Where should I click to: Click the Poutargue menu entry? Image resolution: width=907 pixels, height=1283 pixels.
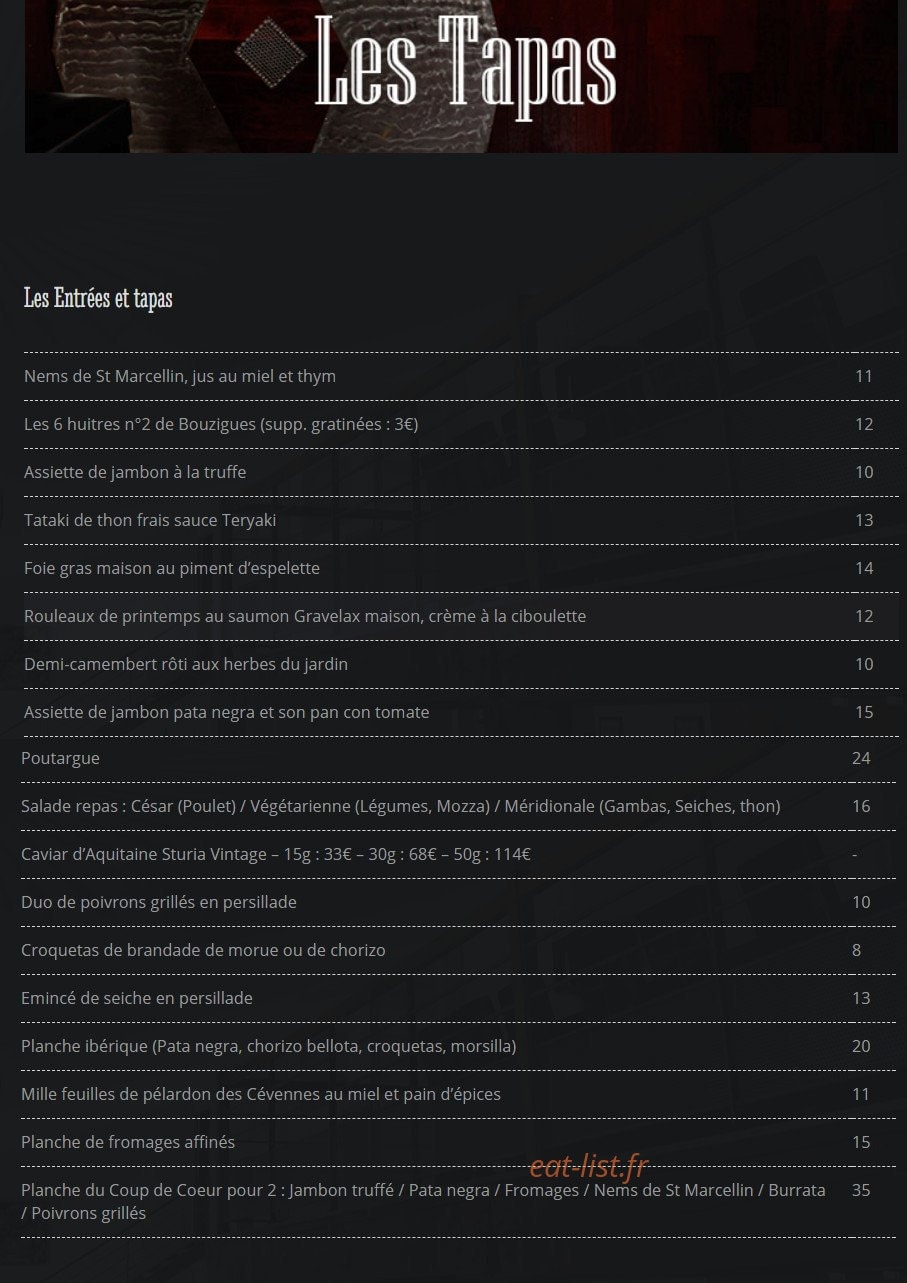coord(60,758)
